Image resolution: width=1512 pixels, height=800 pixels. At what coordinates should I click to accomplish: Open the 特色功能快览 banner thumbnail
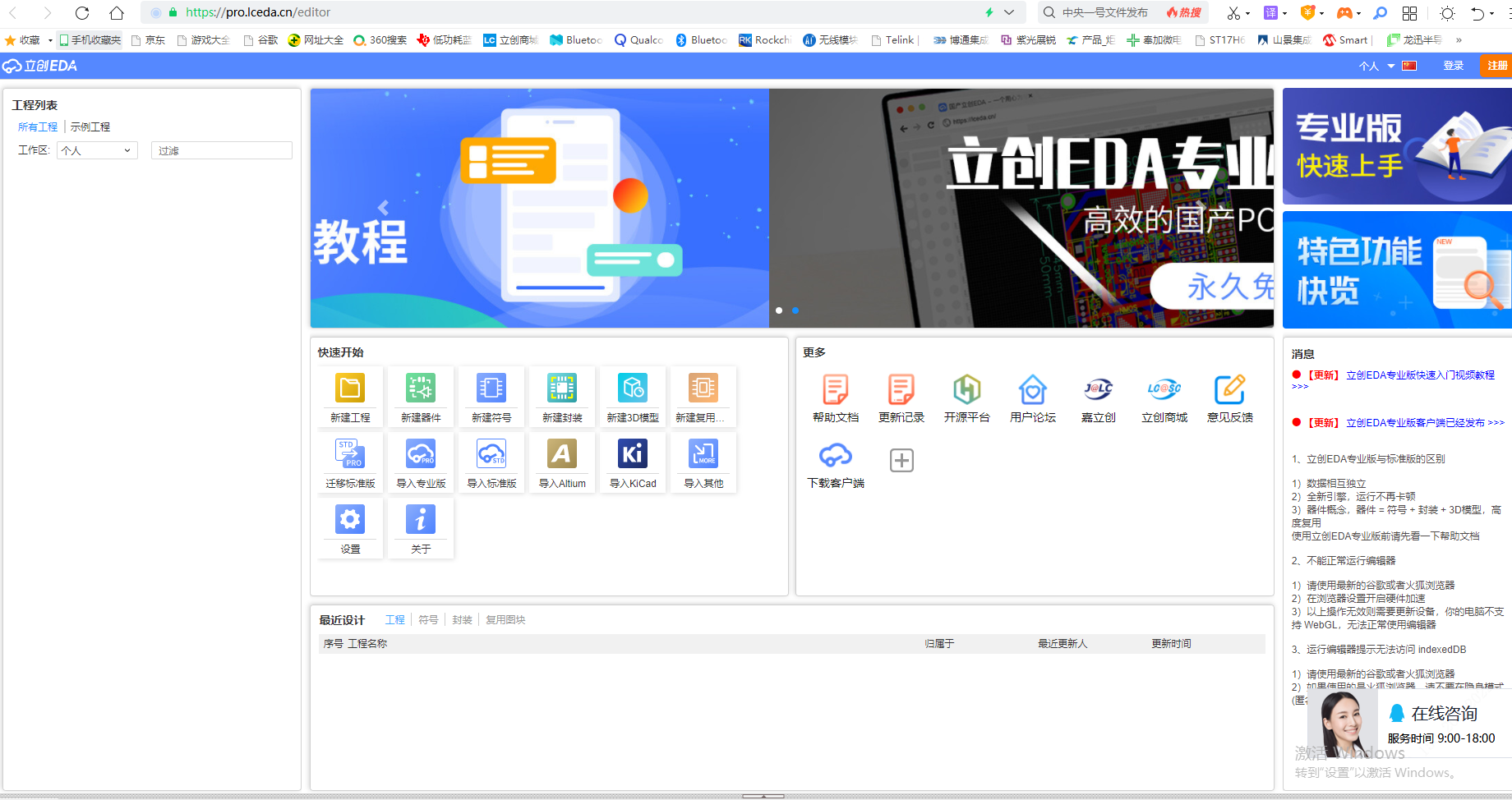pos(1397,270)
